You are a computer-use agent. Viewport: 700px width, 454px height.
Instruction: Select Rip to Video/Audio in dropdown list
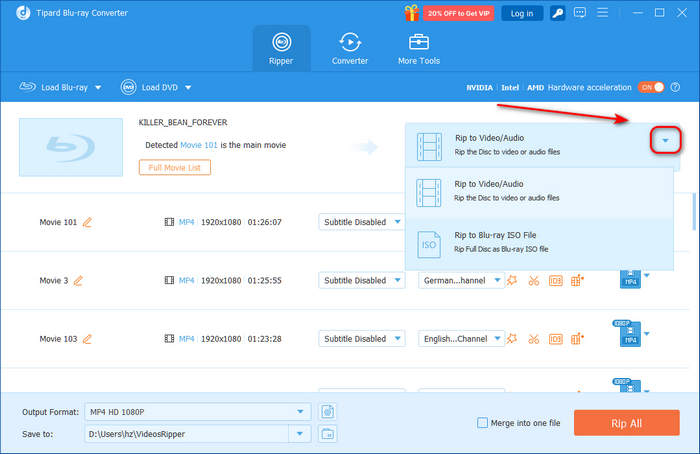(x=539, y=192)
